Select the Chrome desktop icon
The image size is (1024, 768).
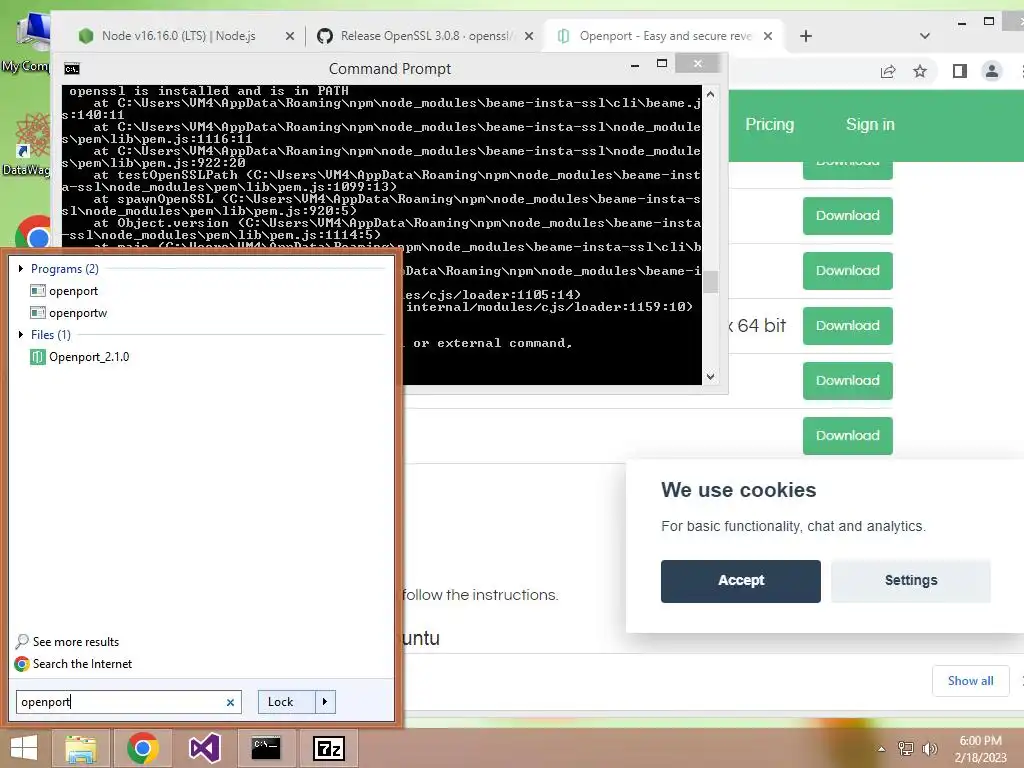(33, 232)
